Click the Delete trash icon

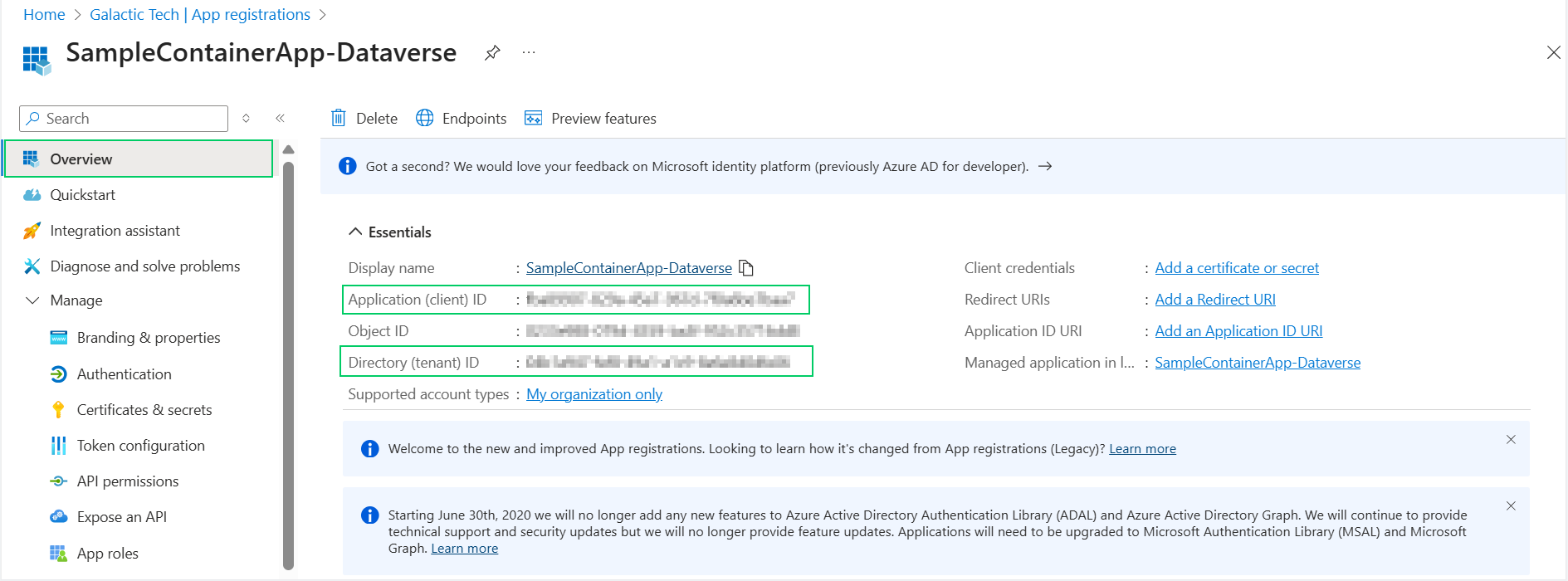pos(339,119)
